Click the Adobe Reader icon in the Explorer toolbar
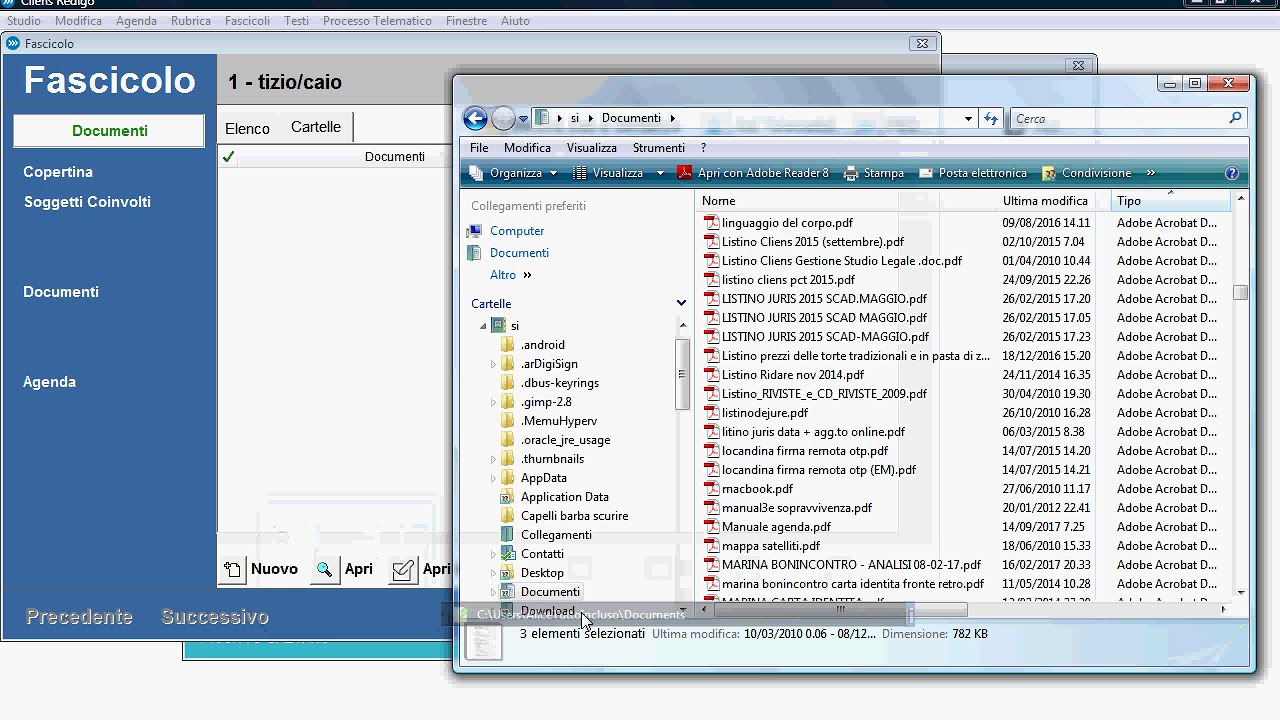The image size is (1280, 720). tap(685, 173)
